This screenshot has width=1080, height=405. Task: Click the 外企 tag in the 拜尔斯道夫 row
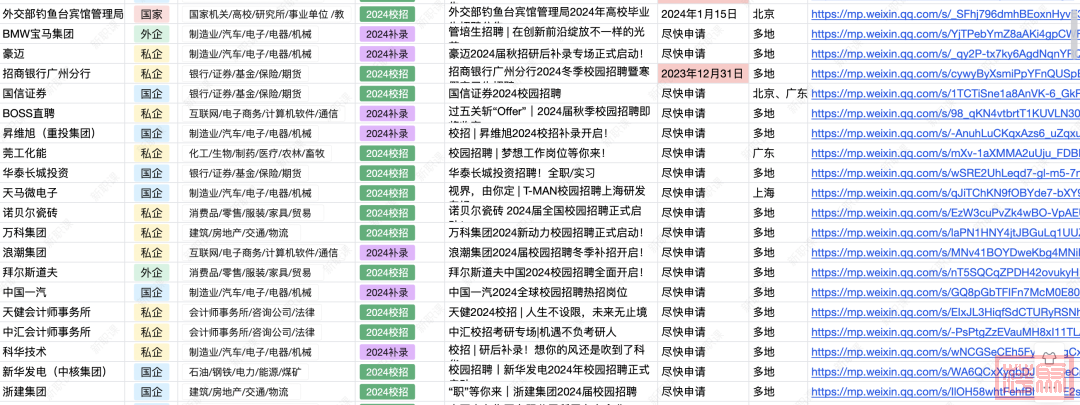point(152,273)
